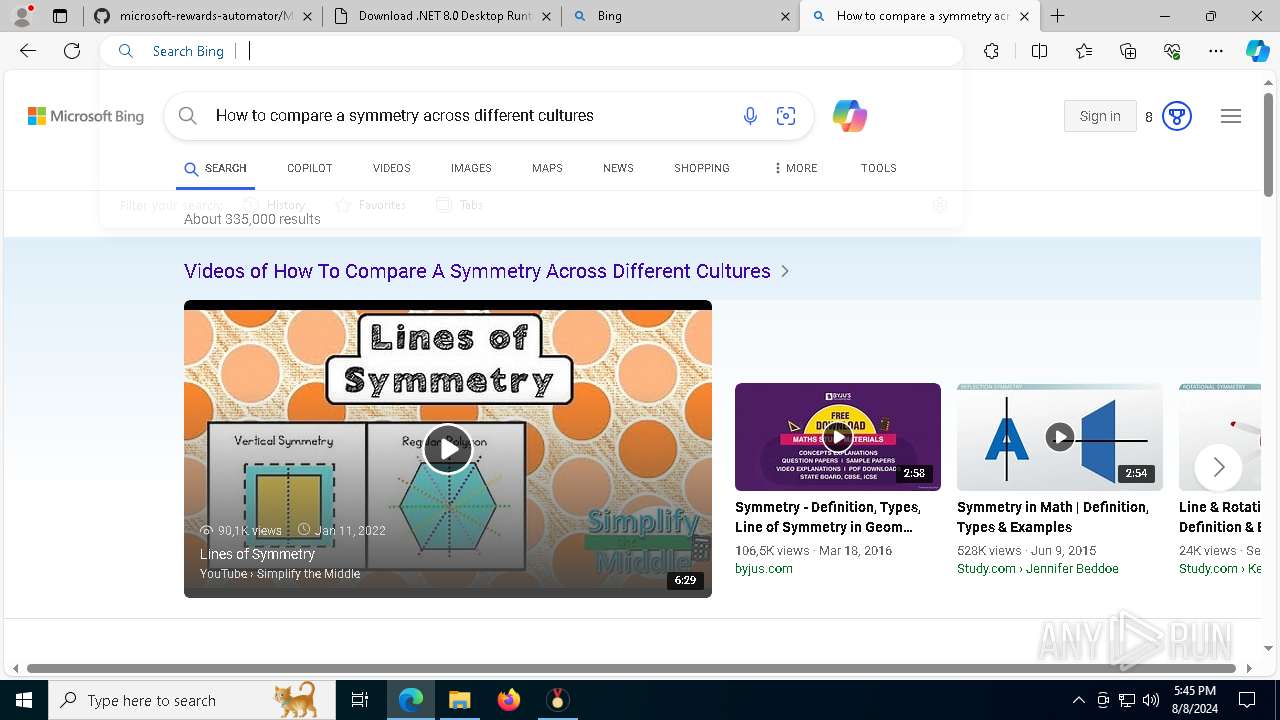Viewport: 1280px width, 720px height.
Task: Open File Explorer from the taskbar
Action: [459, 700]
